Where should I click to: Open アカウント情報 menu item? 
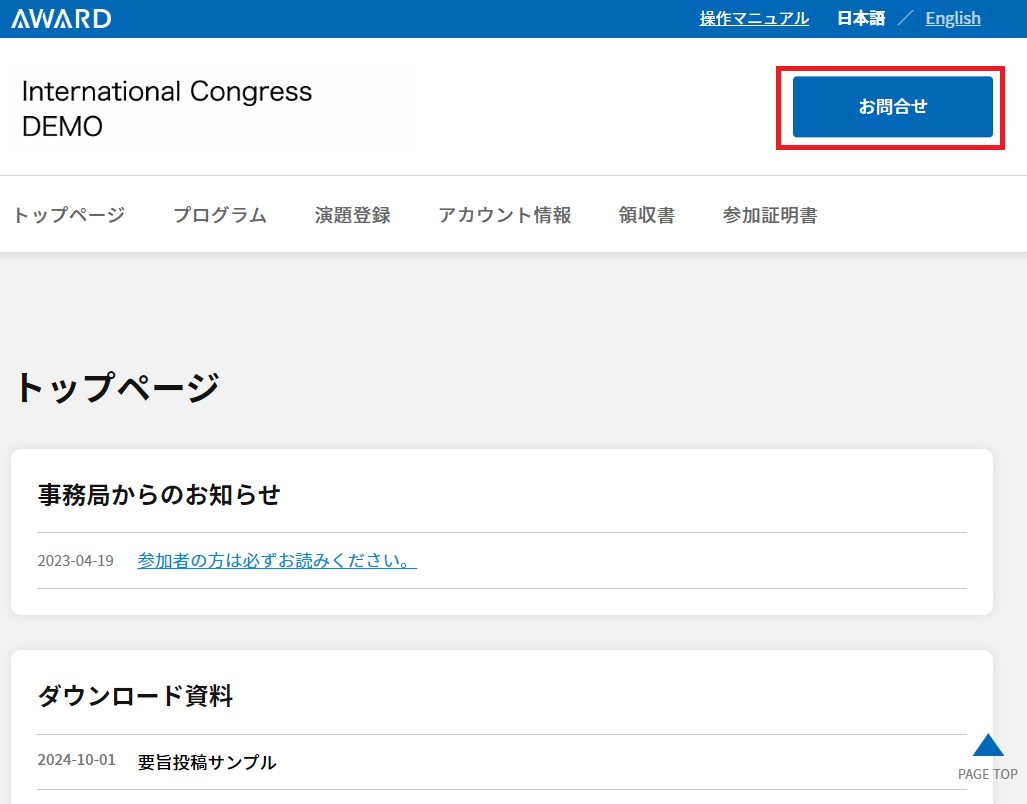click(504, 215)
